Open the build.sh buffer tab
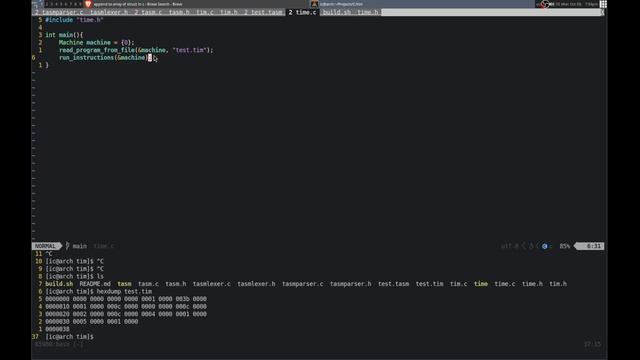The image size is (640, 360). 337,12
